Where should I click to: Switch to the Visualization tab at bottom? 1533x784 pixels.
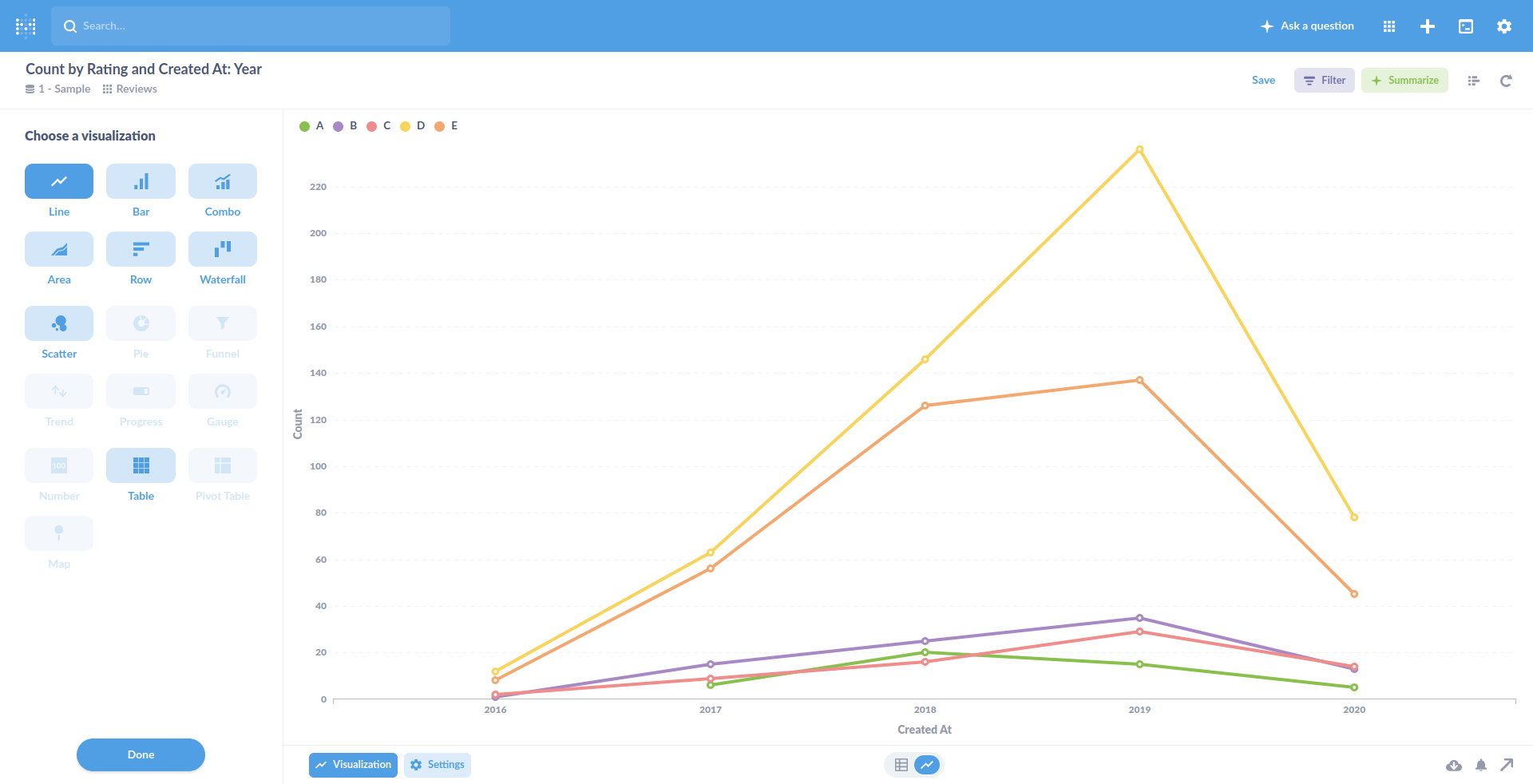tap(352, 764)
